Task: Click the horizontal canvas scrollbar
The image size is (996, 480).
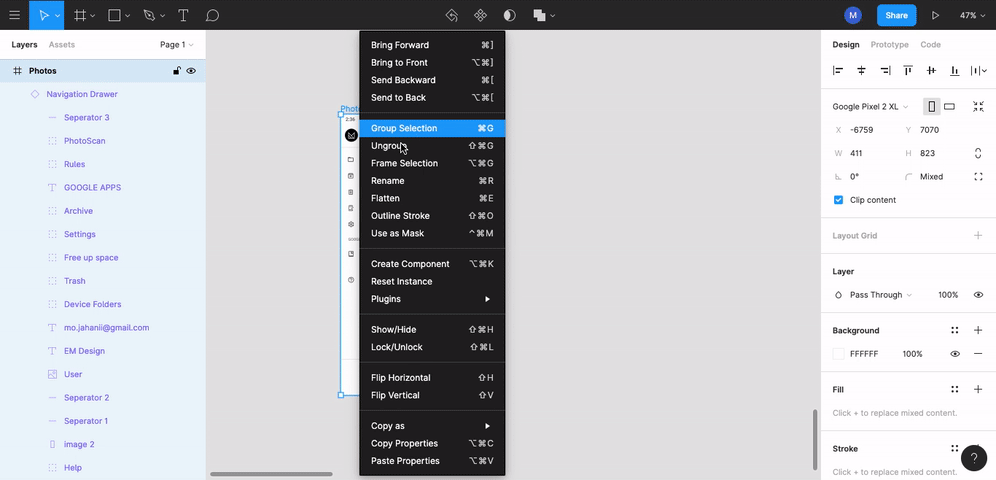Action: [271, 474]
